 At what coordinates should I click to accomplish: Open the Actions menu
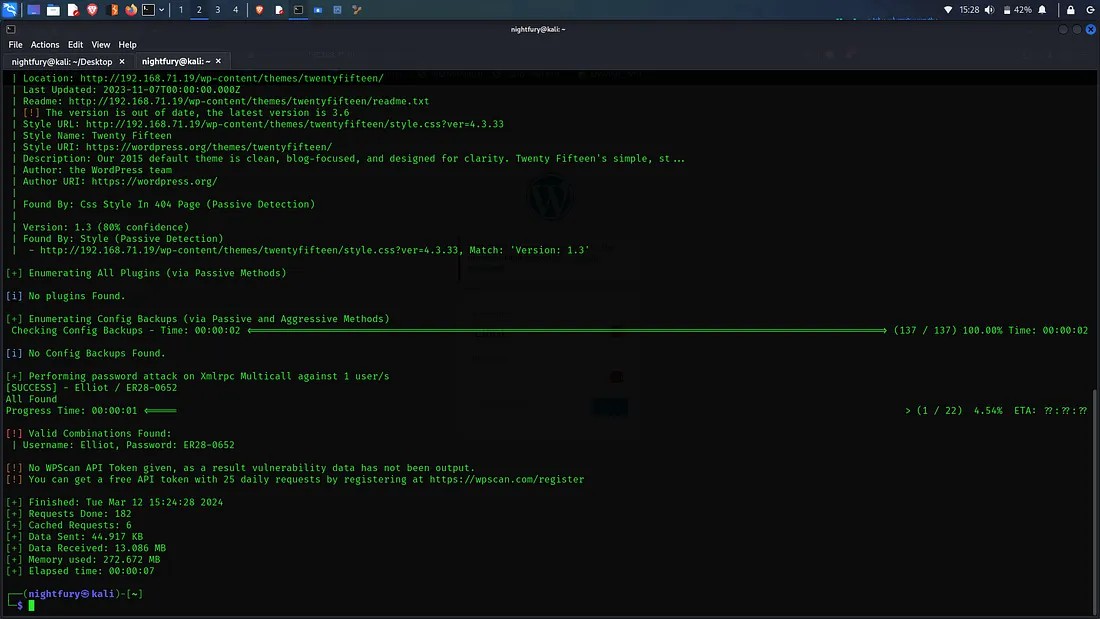click(x=45, y=45)
